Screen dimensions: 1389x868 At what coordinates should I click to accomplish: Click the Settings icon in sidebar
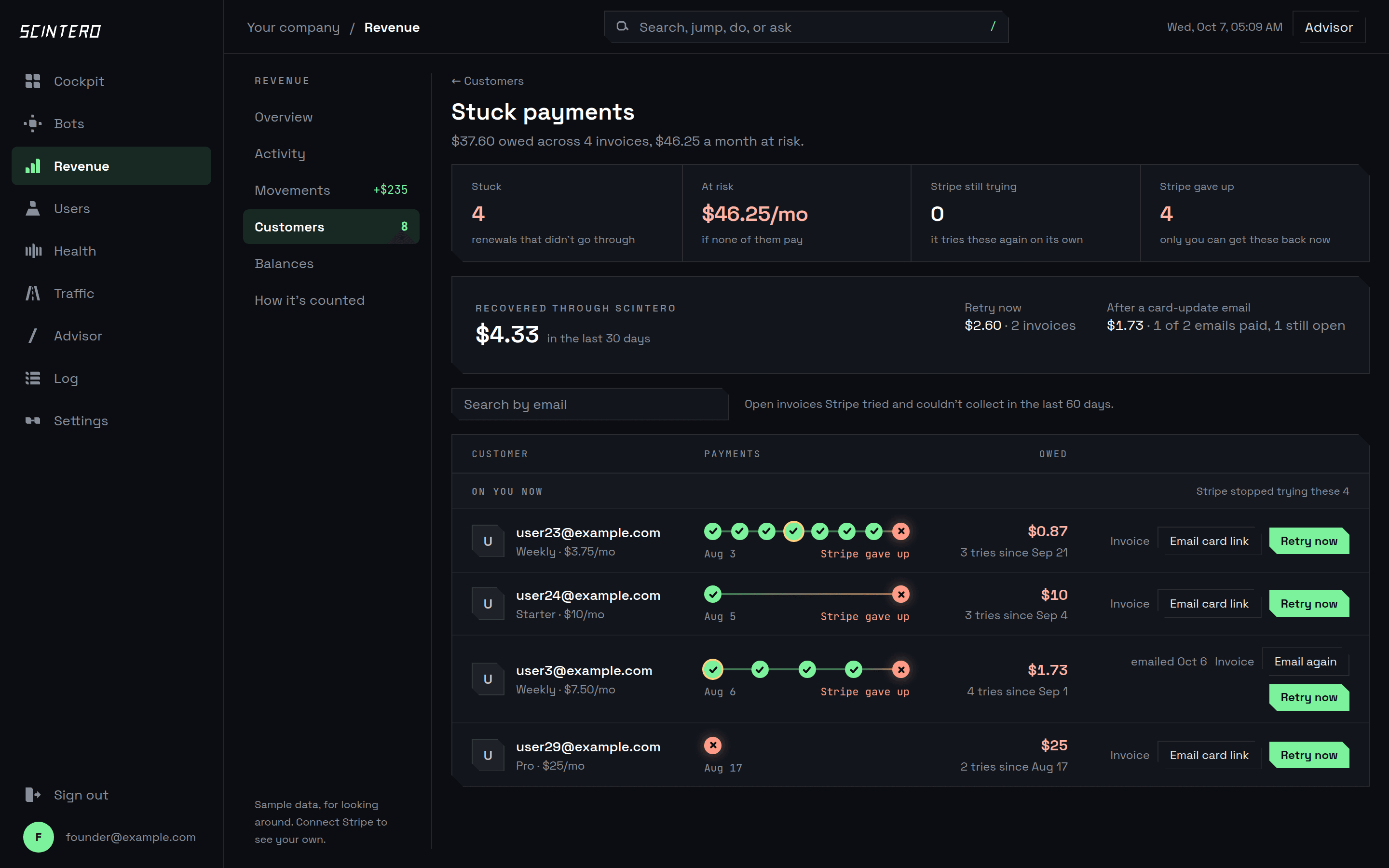coord(33,421)
